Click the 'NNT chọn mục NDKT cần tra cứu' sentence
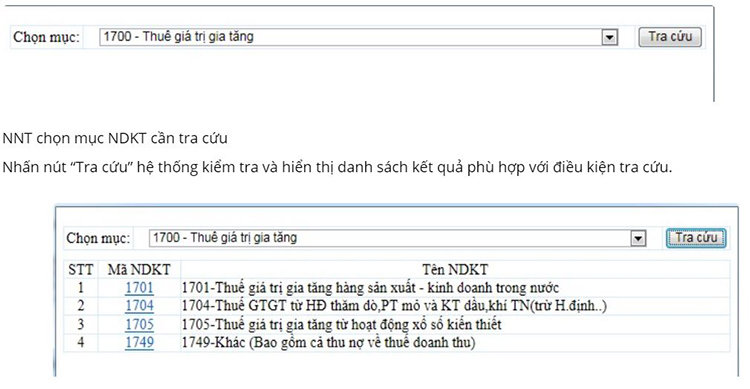The image size is (750, 389). [115, 138]
